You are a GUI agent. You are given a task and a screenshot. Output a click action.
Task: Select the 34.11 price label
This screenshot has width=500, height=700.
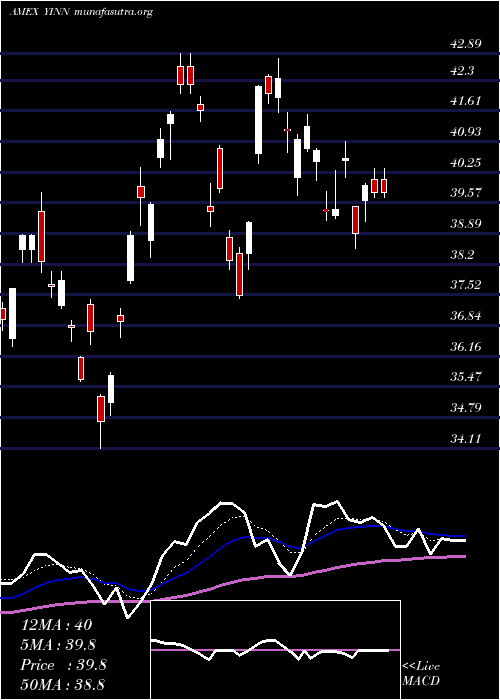pyautogui.click(x=466, y=439)
